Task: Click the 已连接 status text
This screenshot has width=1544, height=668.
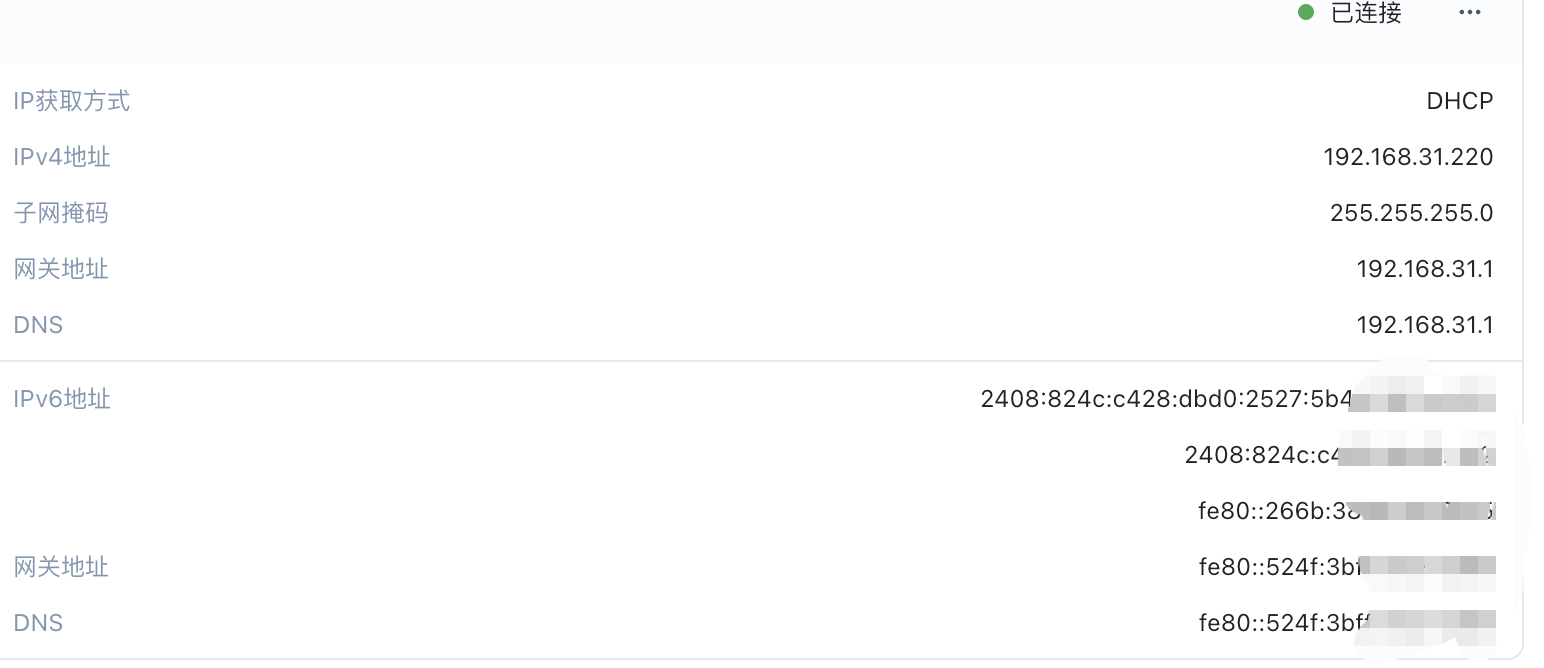Action: pos(1366,13)
